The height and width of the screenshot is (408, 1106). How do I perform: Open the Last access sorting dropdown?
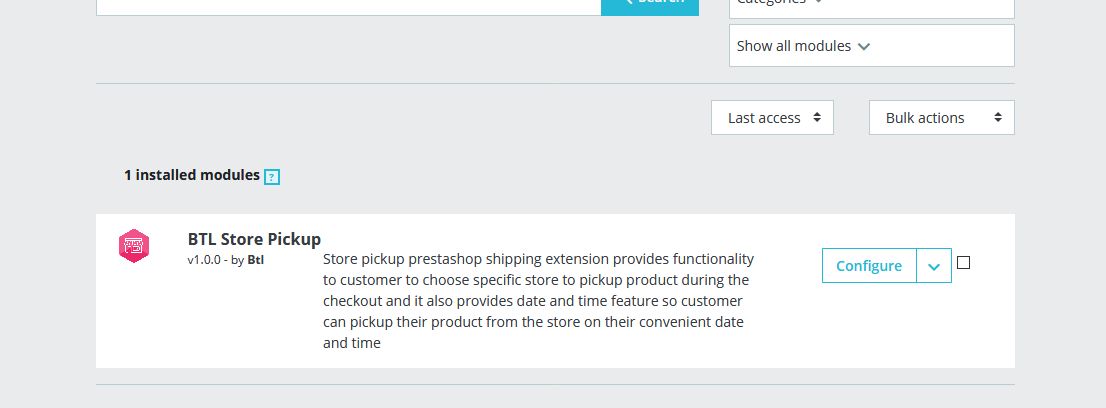[x=772, y=117]
